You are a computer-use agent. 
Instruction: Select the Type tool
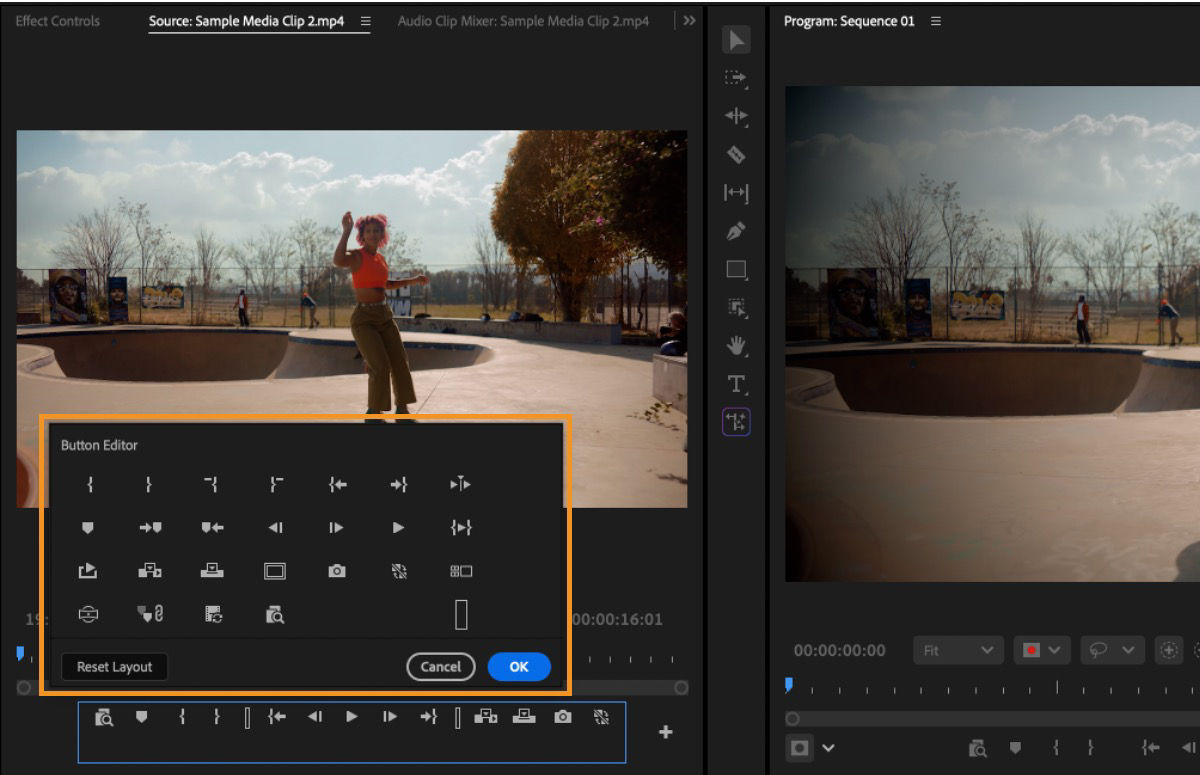[735, 384]
